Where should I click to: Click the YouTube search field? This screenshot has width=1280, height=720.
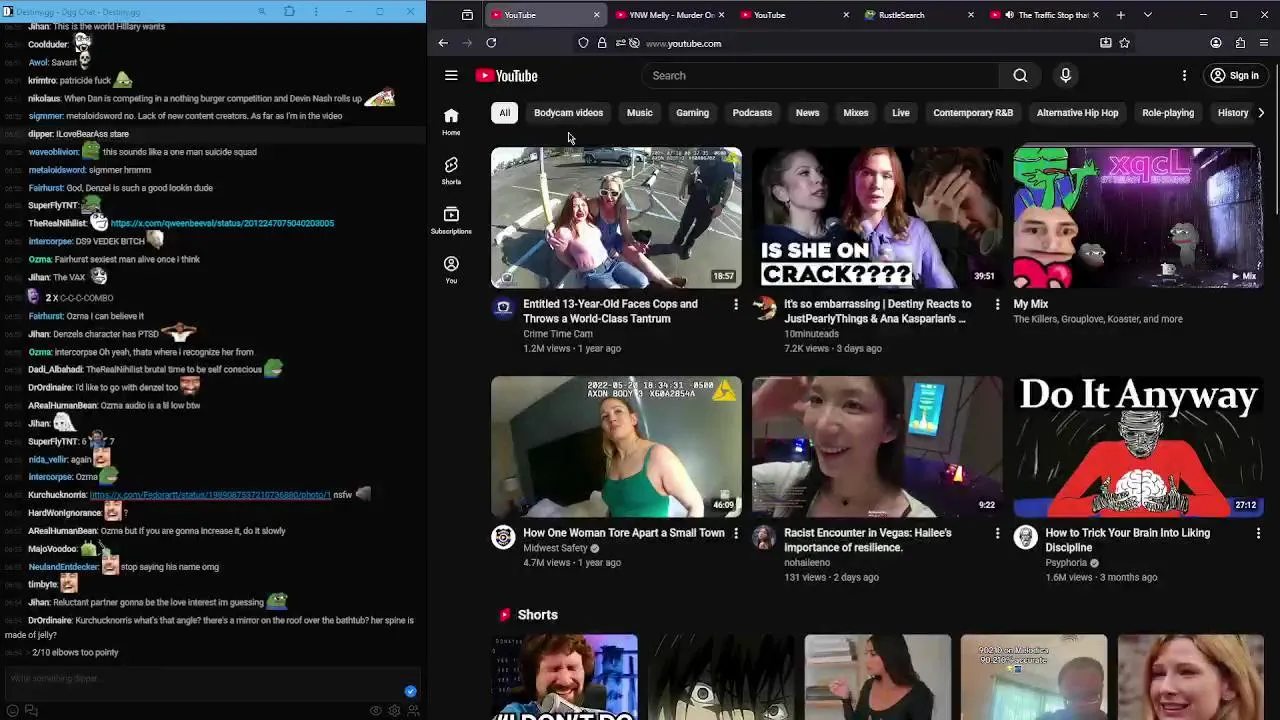pos(820,76)
